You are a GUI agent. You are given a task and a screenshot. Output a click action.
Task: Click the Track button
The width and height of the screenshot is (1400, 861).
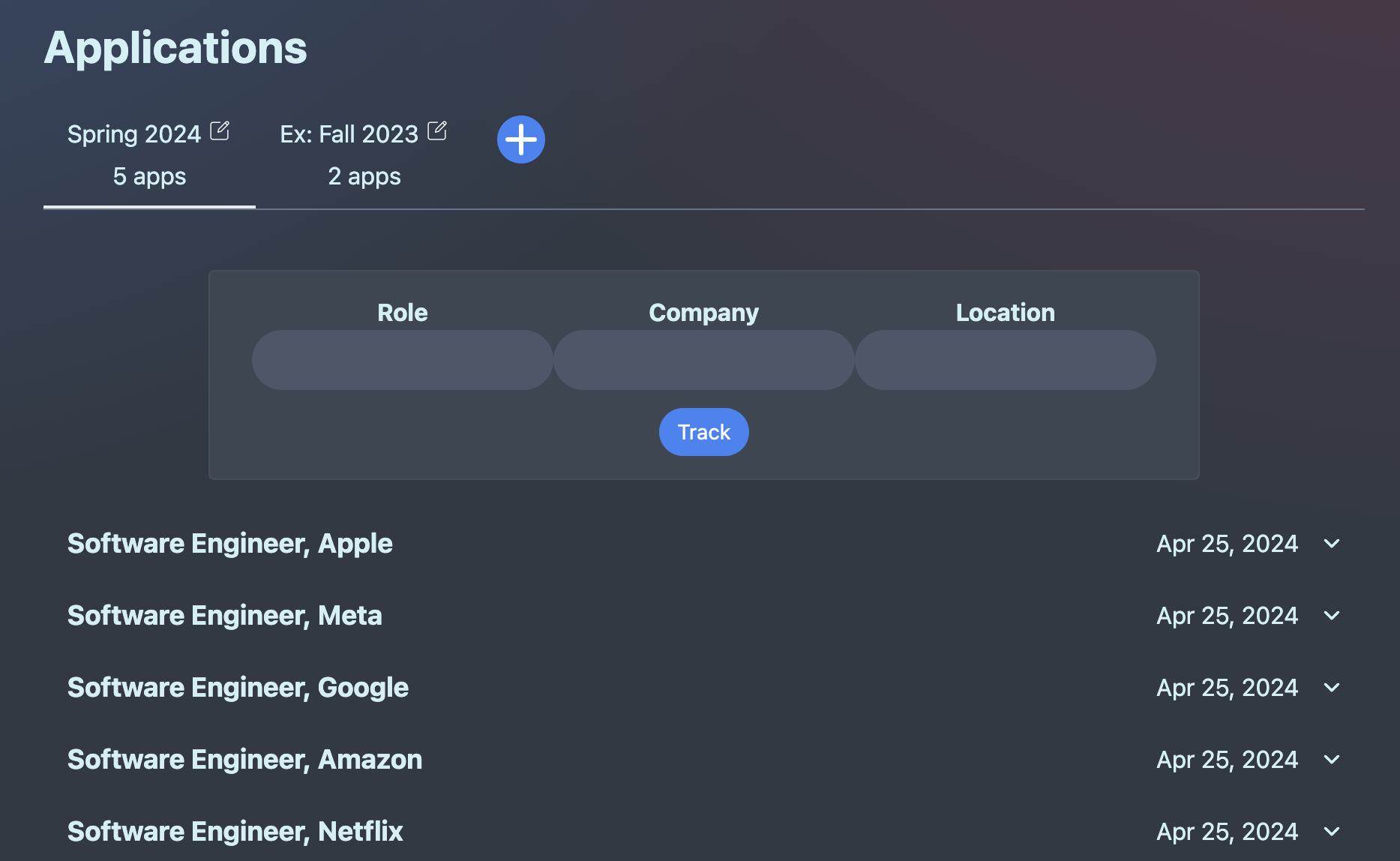pyautogui.click(x=704, y=432)
